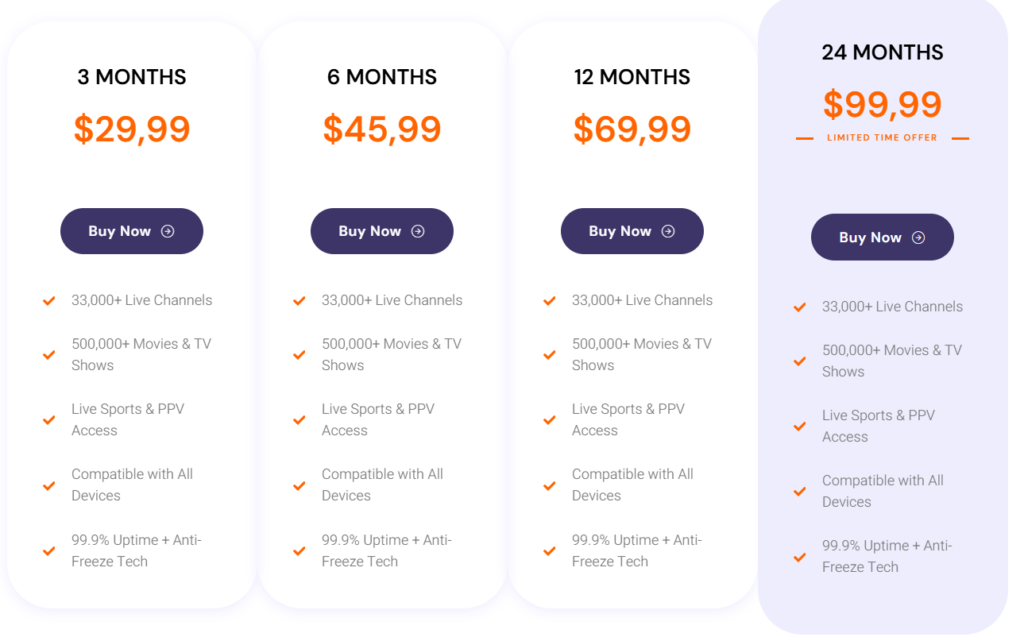
Task: Click checkmark beside 24 Months Live Channels
Action: (x=800, y=307)
